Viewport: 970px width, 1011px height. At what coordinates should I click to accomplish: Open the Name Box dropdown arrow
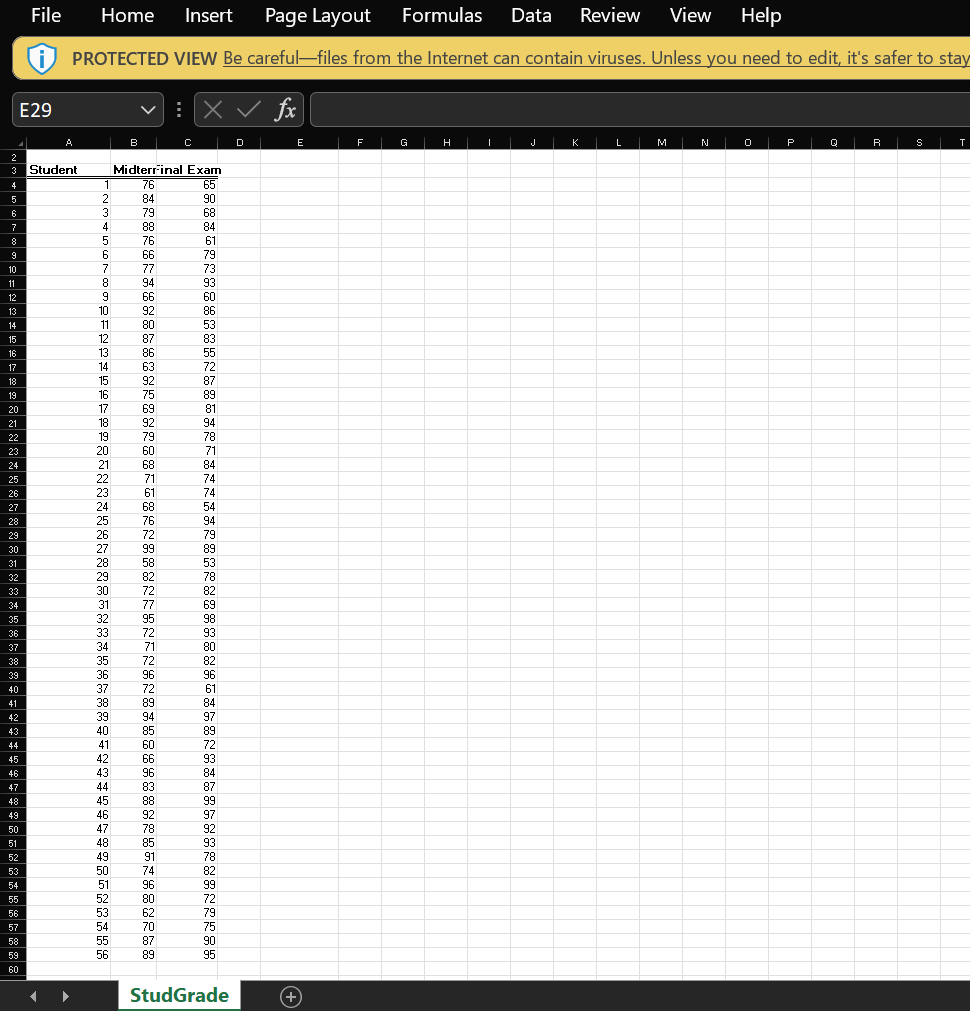click(147, 110)
